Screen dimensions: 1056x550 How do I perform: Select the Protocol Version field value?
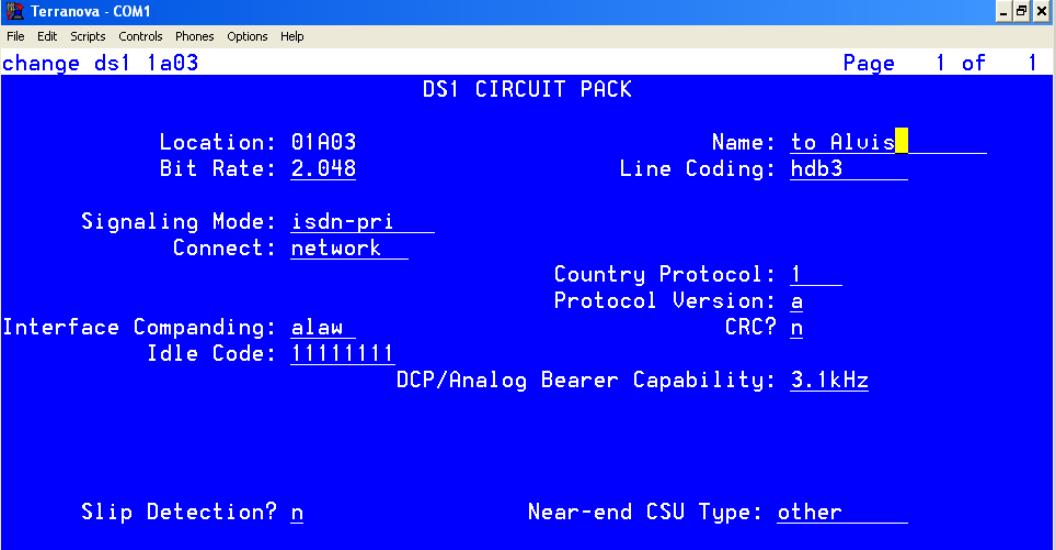(x=797, y=300)
